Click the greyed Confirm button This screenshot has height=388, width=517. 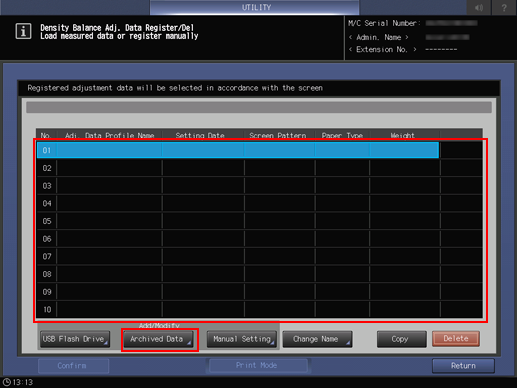point(73,366)
